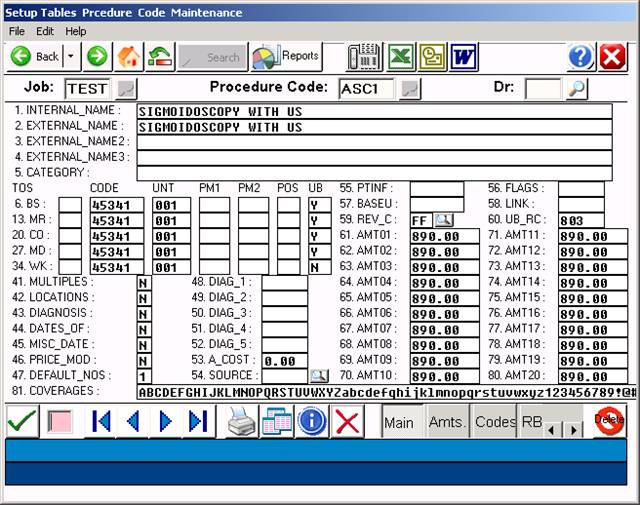Screen dimensions: 640x505
Task: Click the pink color square
Action: pyautogui.click(x=61, y=422)
